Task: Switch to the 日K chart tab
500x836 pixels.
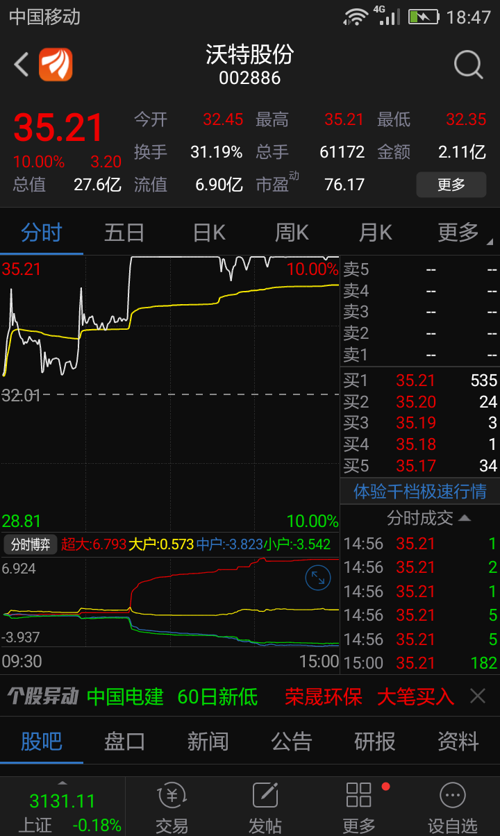Action: point(208,232)
